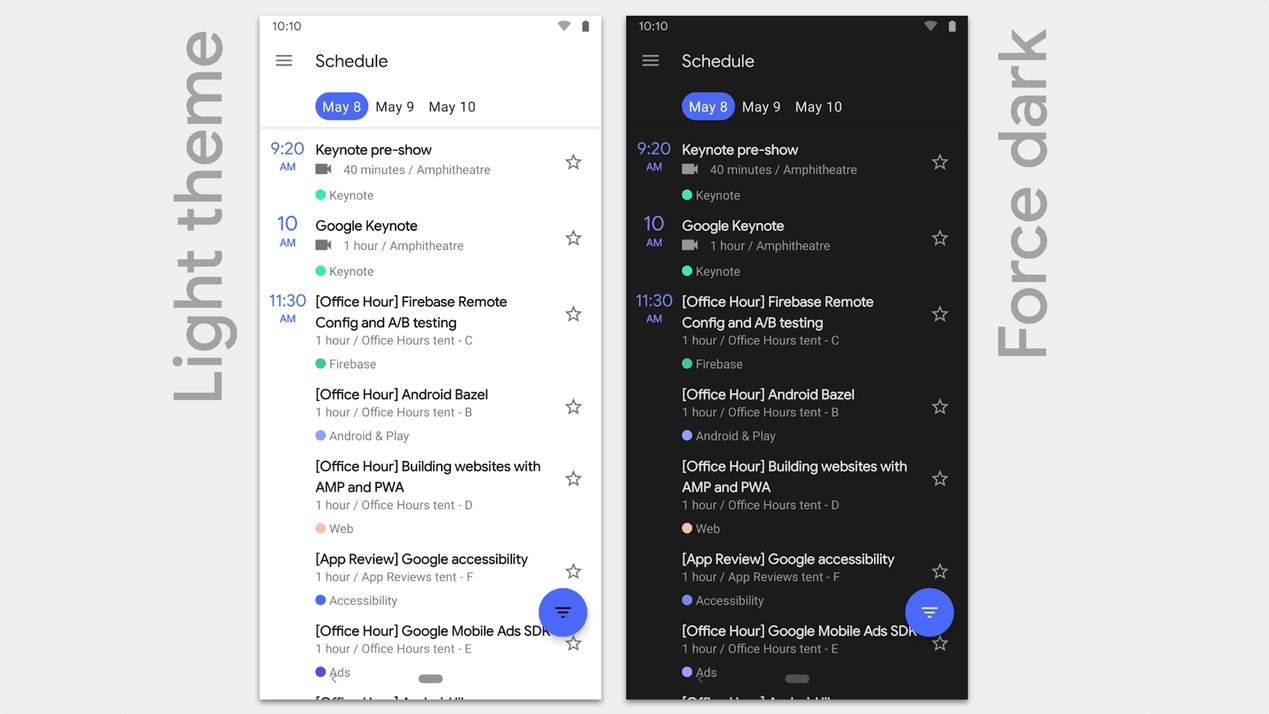Image resolution: width=1269 pixels, height=714 pixels.
Task: Star AMP and PWA session, light theme
Action: click(573, 479)
